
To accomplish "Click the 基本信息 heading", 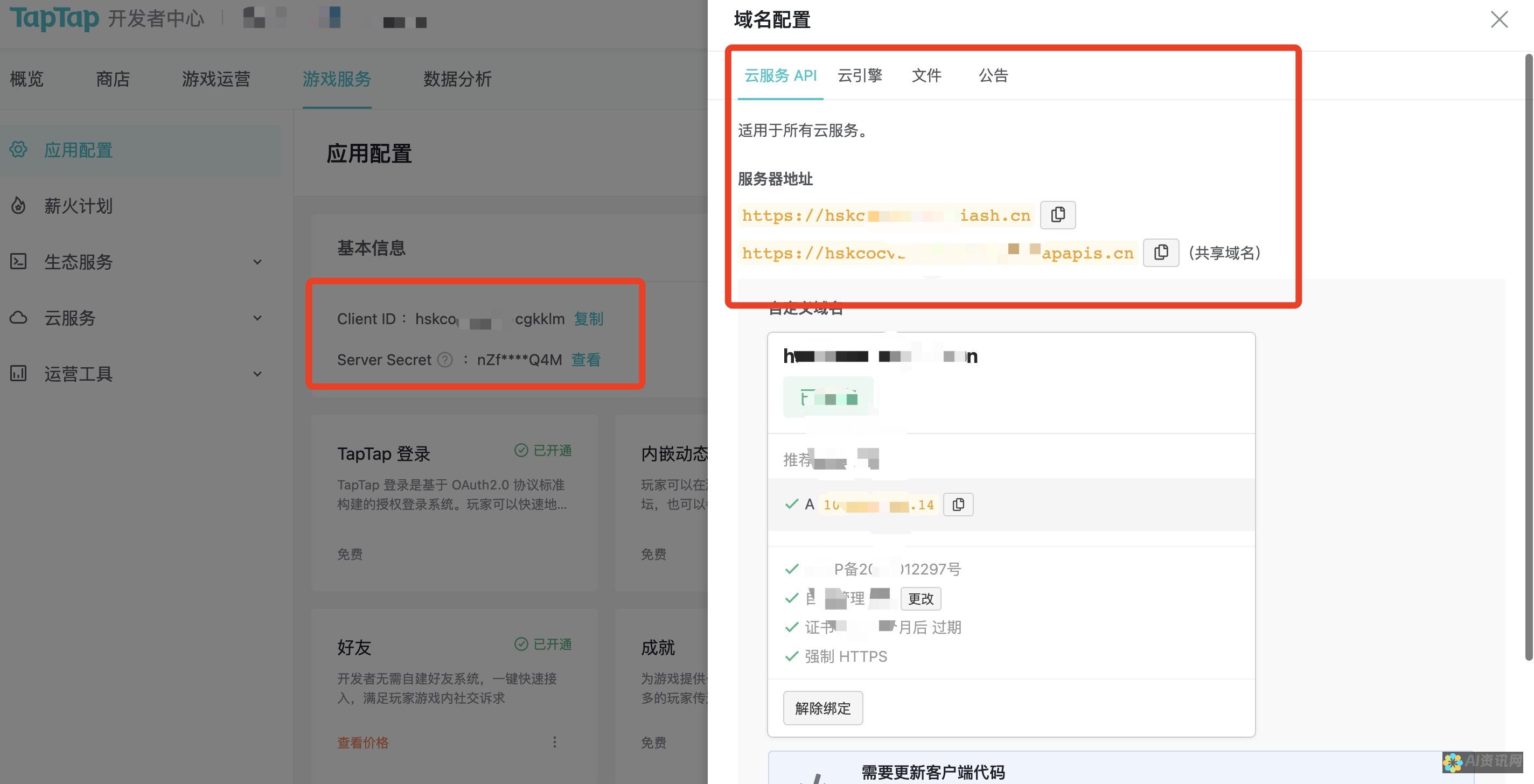I will point(372,248).
